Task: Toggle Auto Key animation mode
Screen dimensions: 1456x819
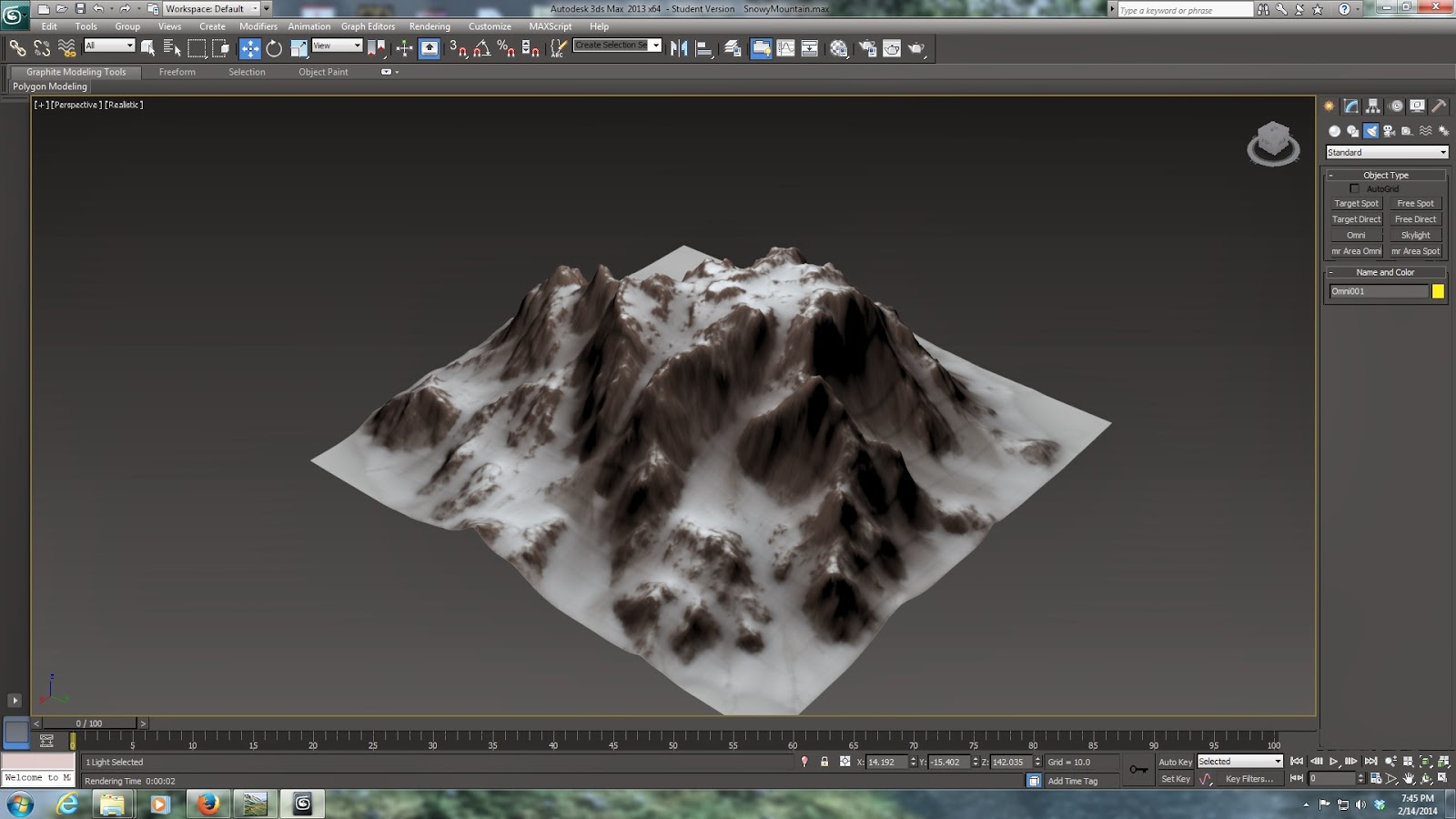Action: 1176,762
